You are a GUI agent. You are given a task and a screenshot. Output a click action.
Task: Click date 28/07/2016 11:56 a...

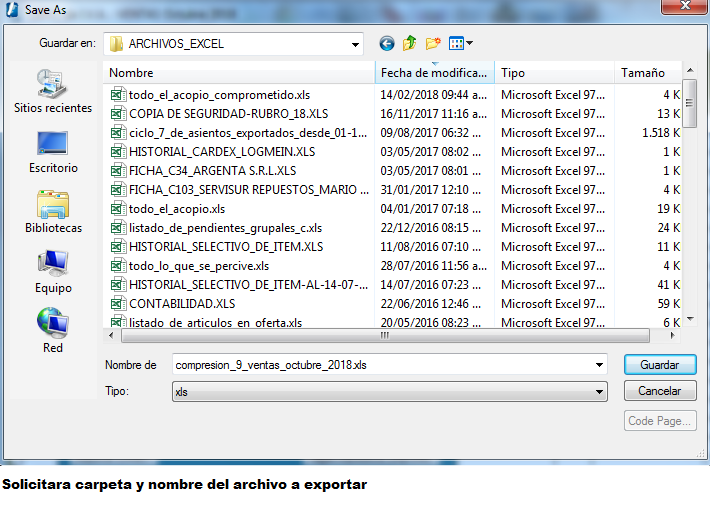433,266
